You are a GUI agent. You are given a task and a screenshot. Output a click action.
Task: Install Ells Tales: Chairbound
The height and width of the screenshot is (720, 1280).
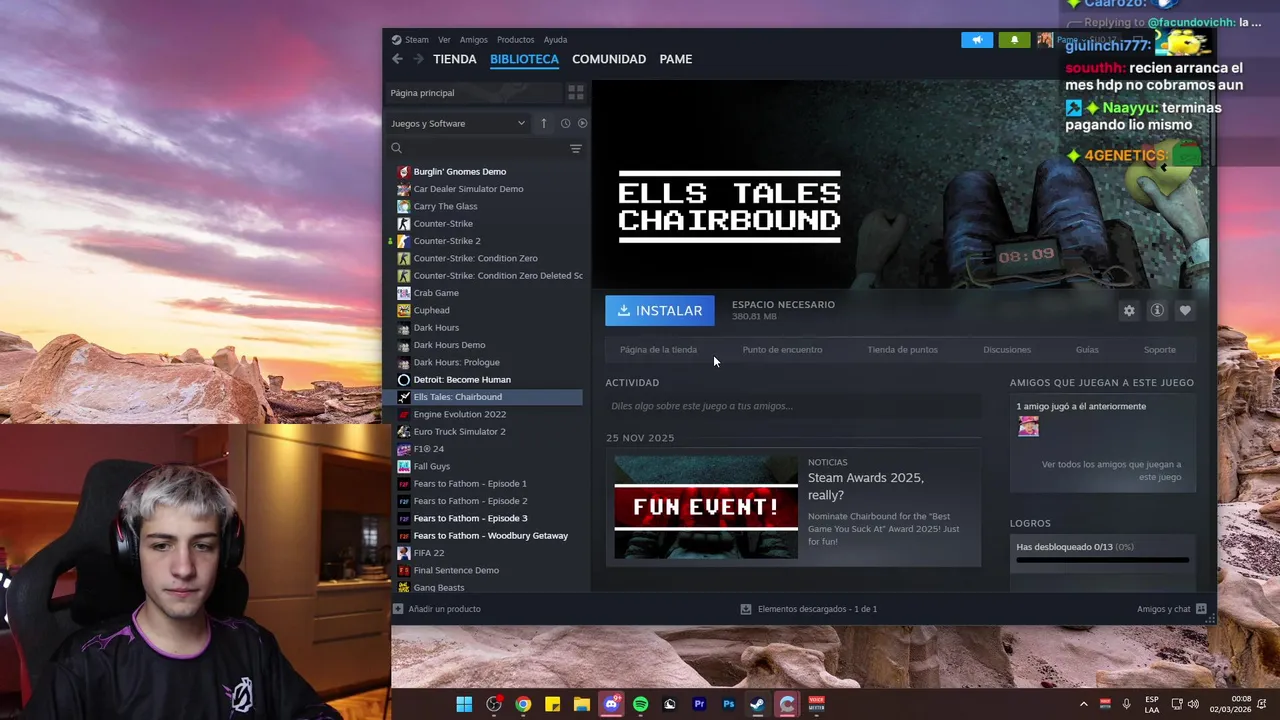(x=660, y=311)
